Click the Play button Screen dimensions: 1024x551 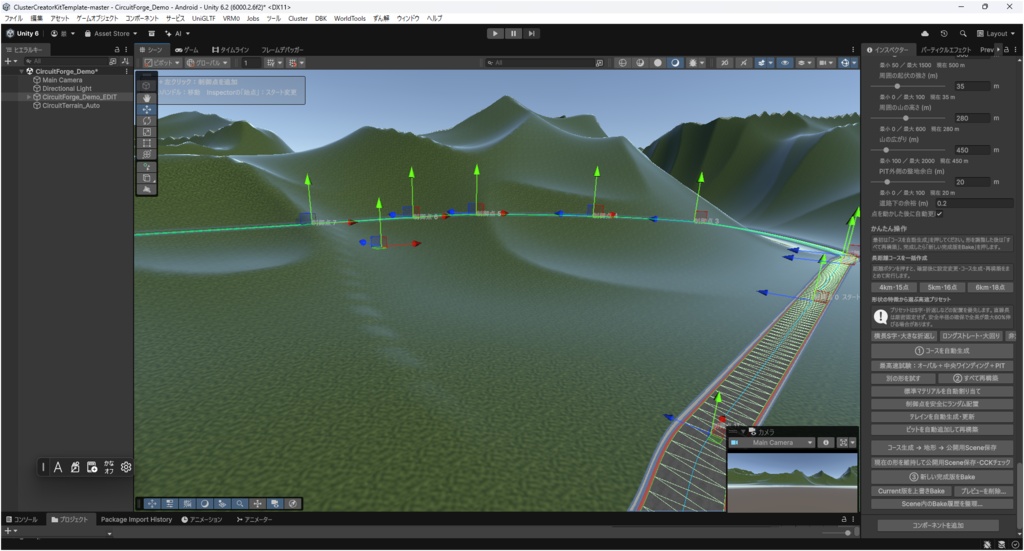click(x=495, y=33)
